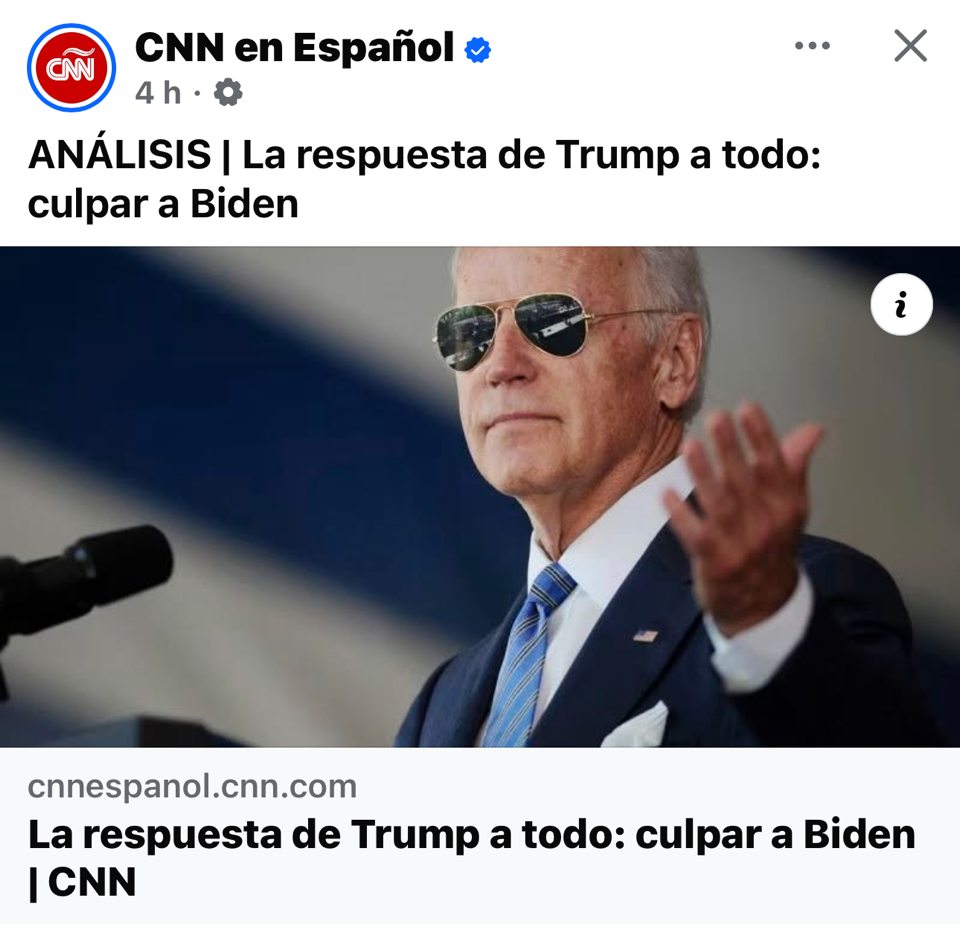The width and height of the screenshot is (960, 930).
Task: Click the gear audience icon beside 4 h
Action: (228, 92)
